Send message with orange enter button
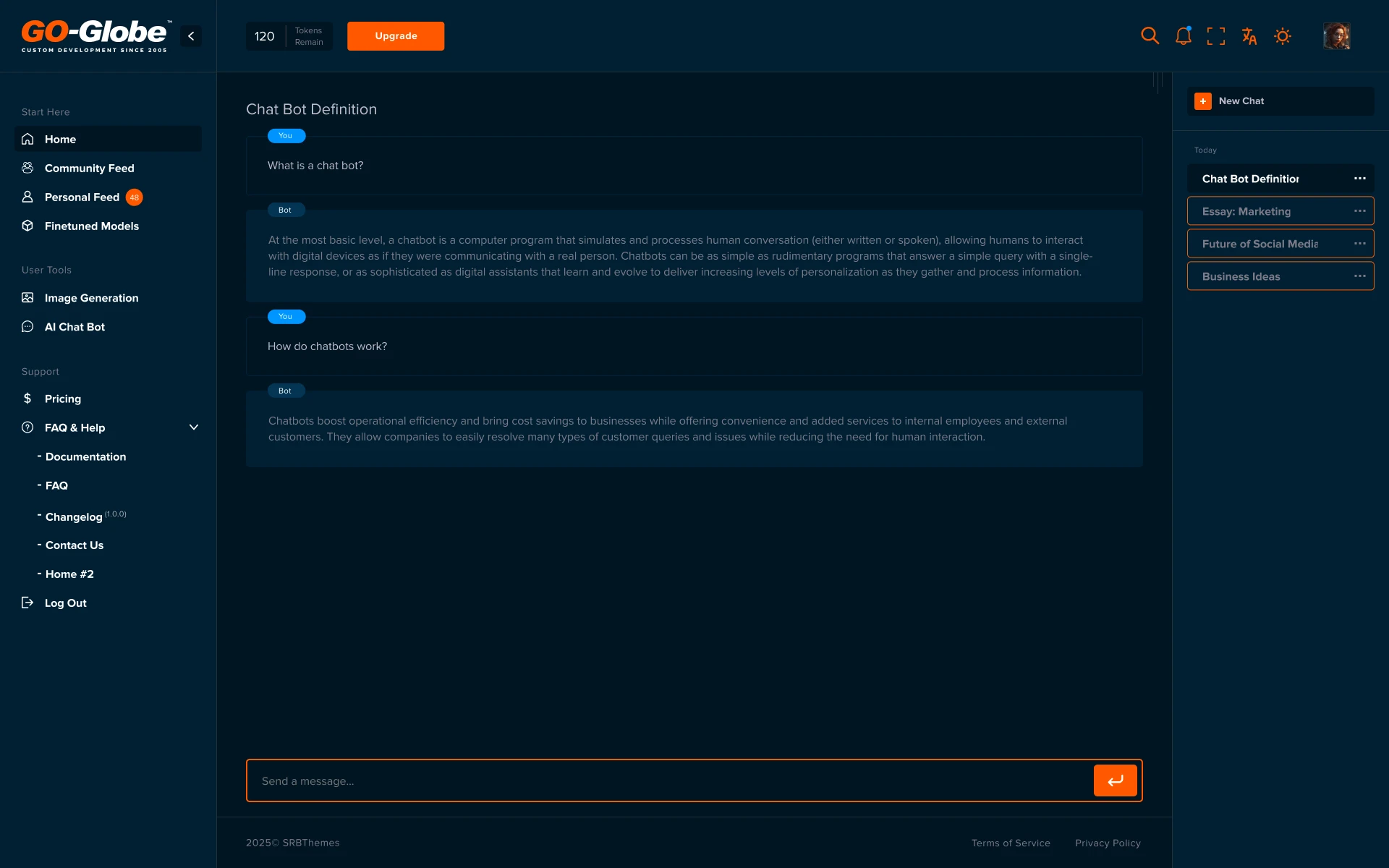 pos(1115,780)
